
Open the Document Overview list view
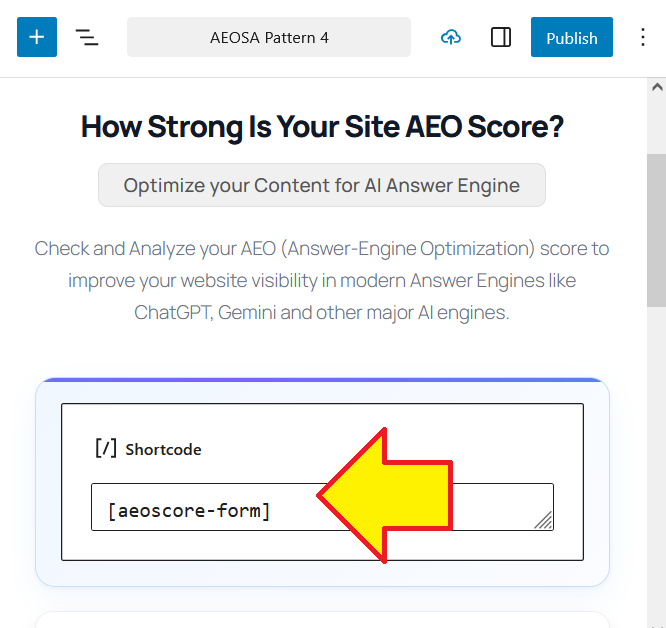point(87,38)
